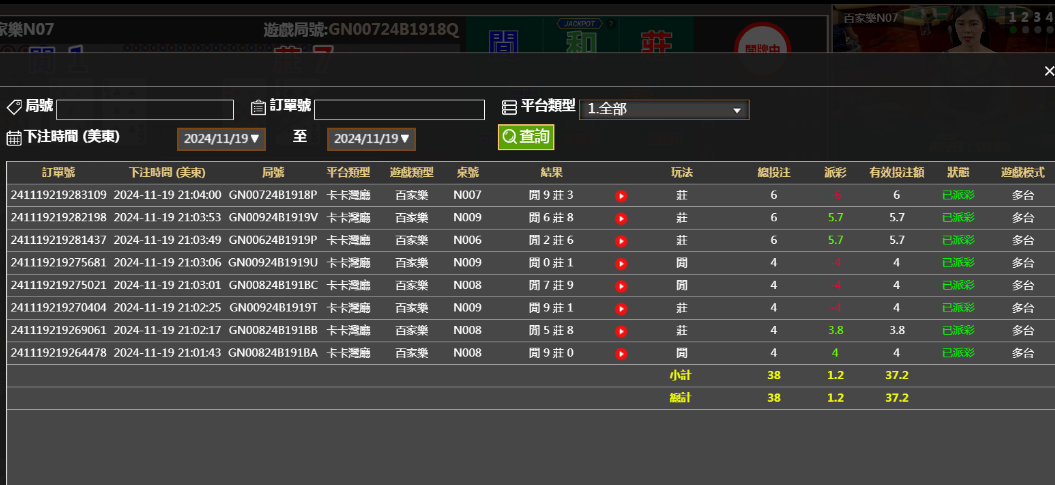Screen dimensions: 1055x485
Task: Click round number GN00824B191BA
Action: point(273,352)
